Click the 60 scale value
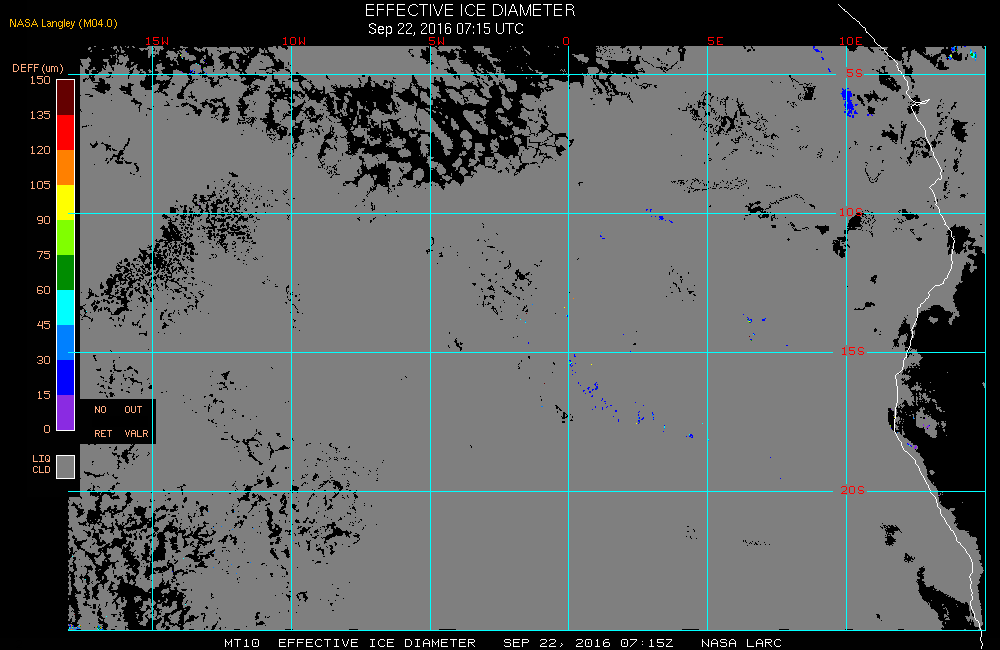This screenshot has height=650, width=1000. (x=43, y=290)
